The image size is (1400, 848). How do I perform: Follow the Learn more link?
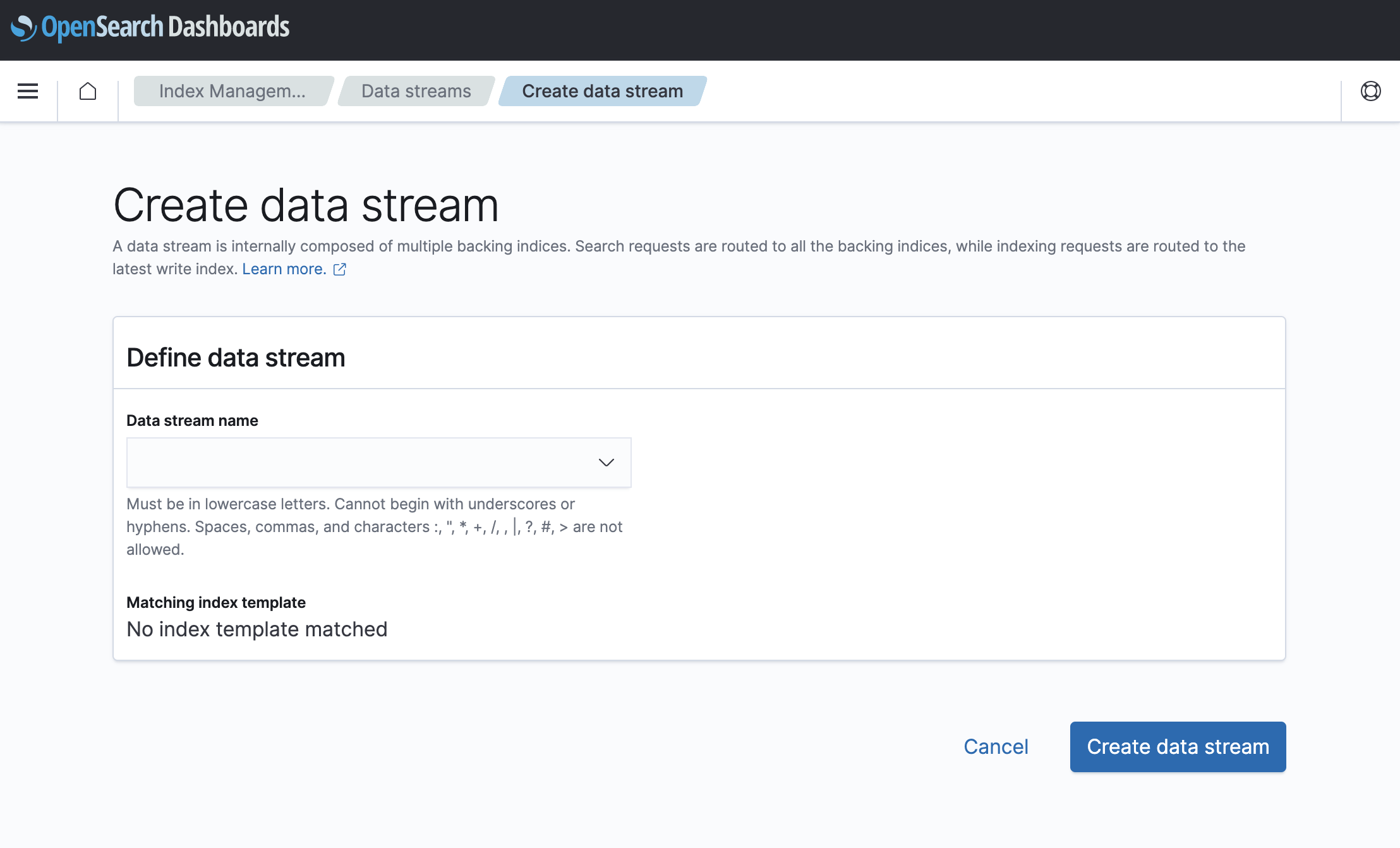(x=284, y=269)
